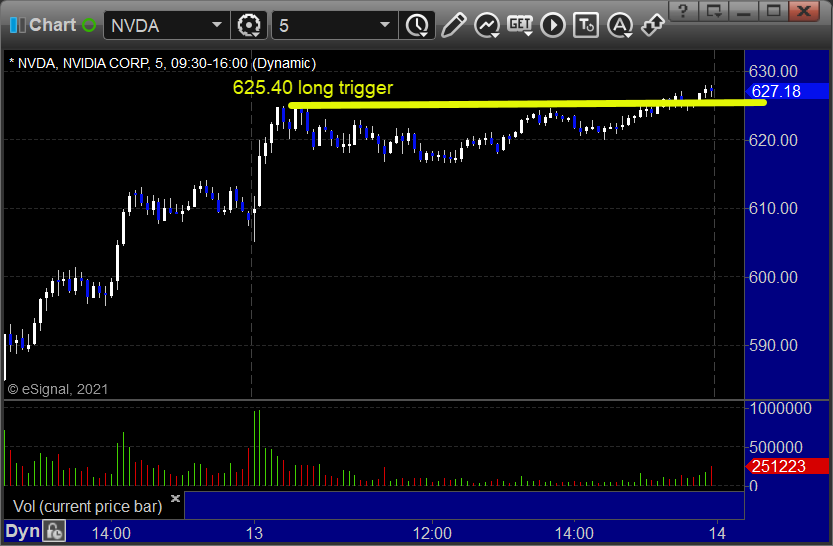833x546 pixels.
Task: Expand the NVDA symbol dropdown arrow
Action: [x=217, y=25]
